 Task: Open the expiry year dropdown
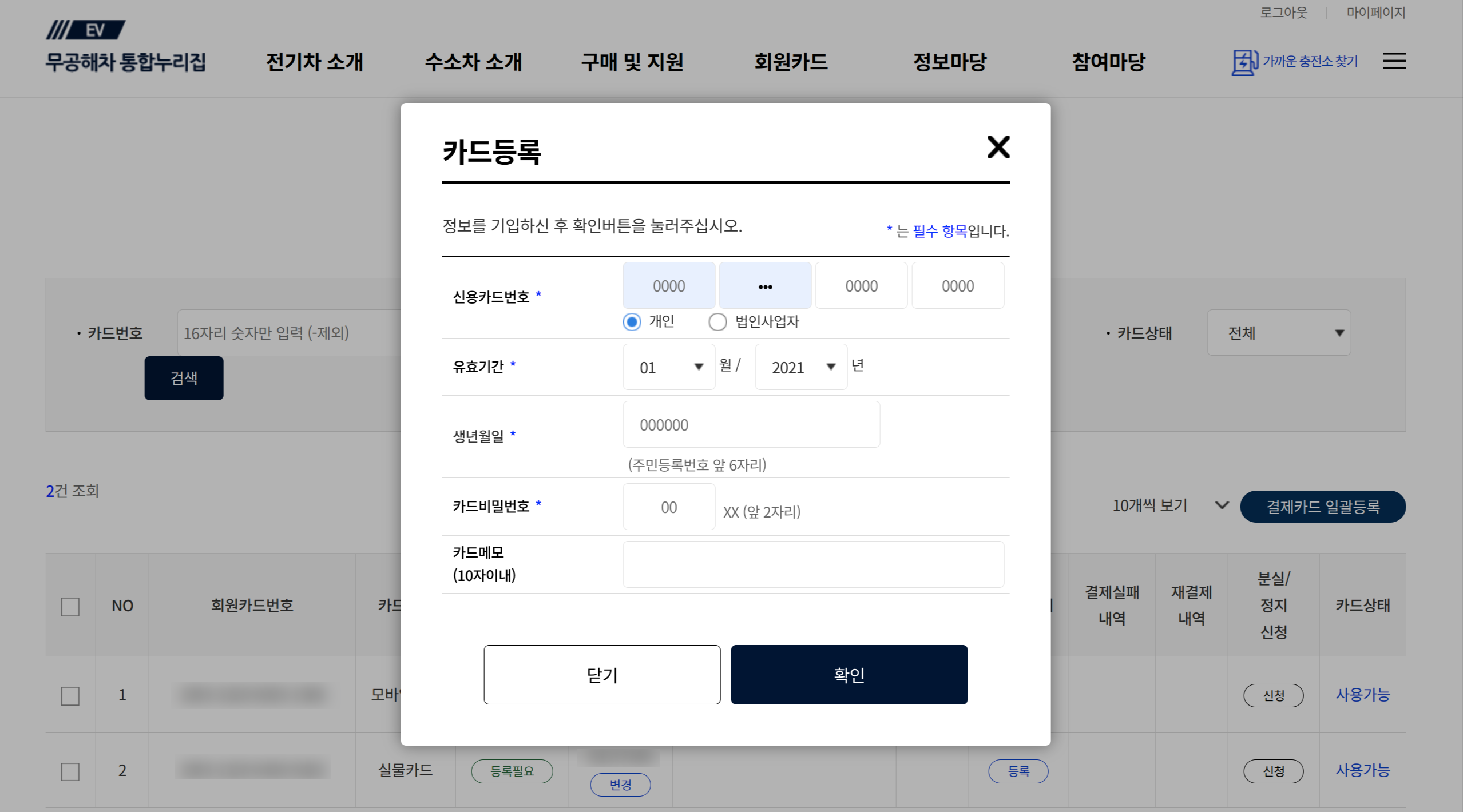click(800, 367)
